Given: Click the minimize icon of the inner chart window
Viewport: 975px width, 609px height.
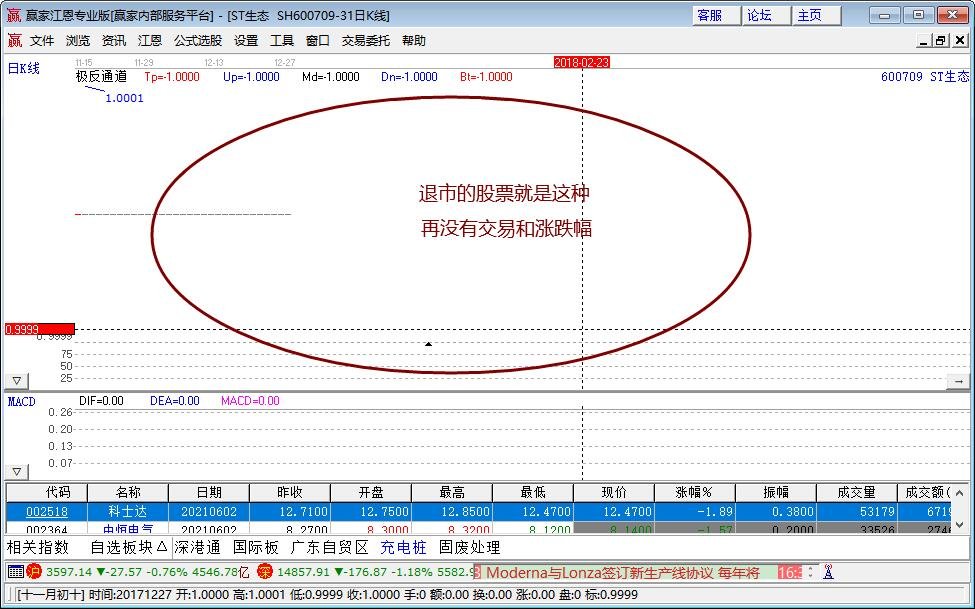Looking at the screenshot, I should pyautogui.click(x=923, y=40).
